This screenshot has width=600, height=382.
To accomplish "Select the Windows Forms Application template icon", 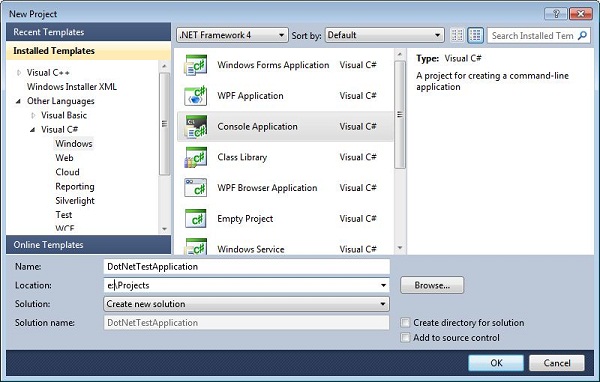I will pos(196,65).
